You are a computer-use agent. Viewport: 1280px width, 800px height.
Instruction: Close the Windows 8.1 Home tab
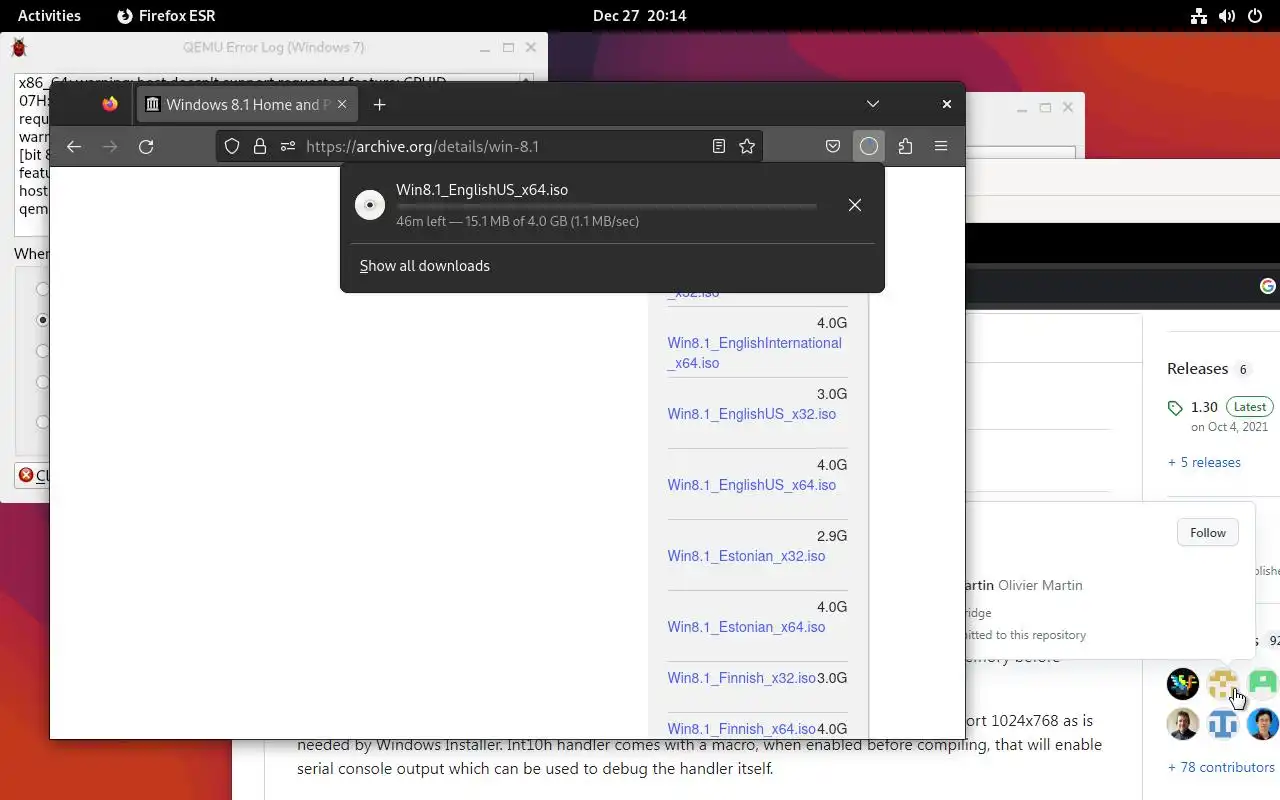tap(343, 104)
